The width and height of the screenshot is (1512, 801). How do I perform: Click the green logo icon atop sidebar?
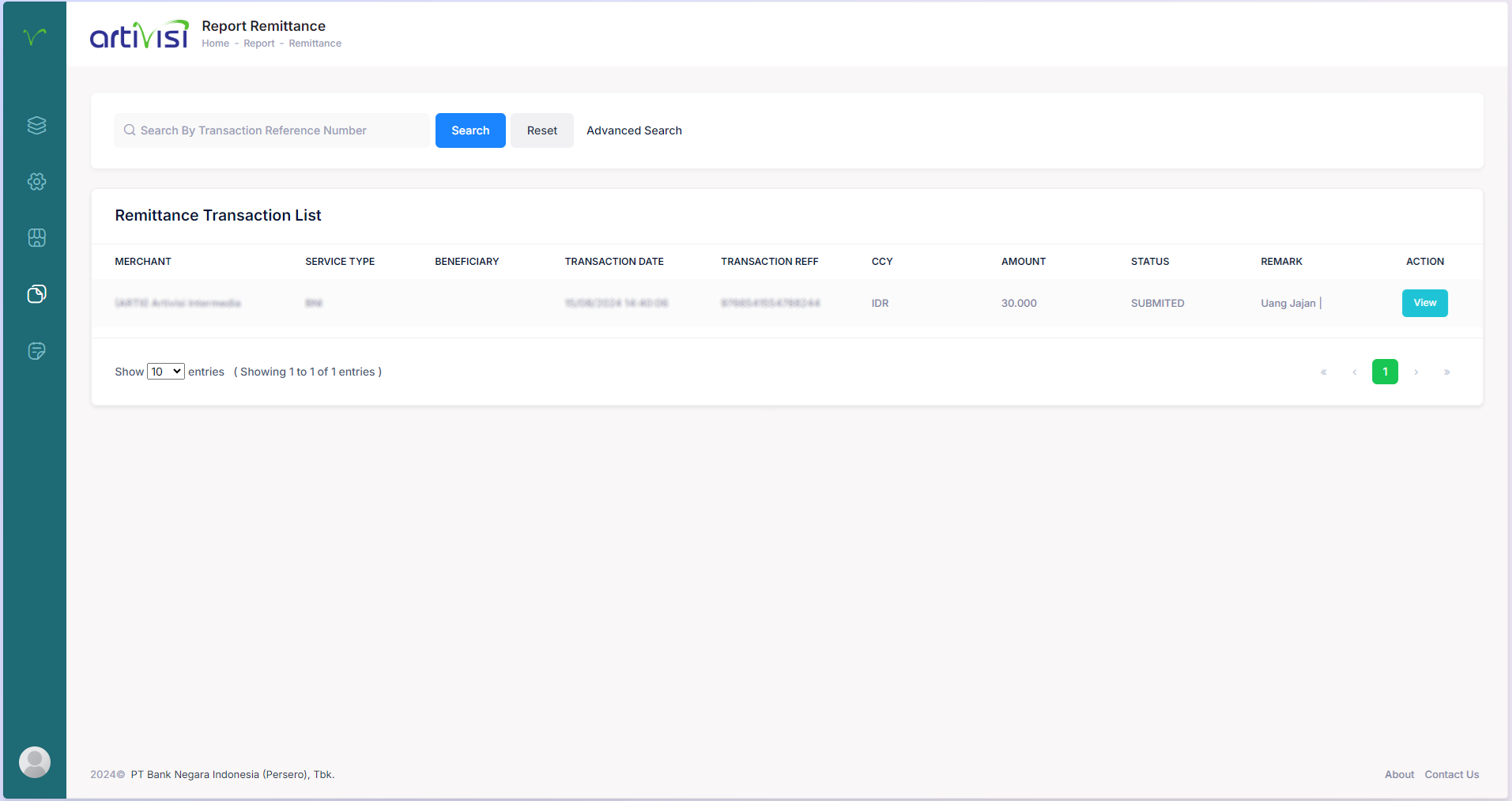35,36
